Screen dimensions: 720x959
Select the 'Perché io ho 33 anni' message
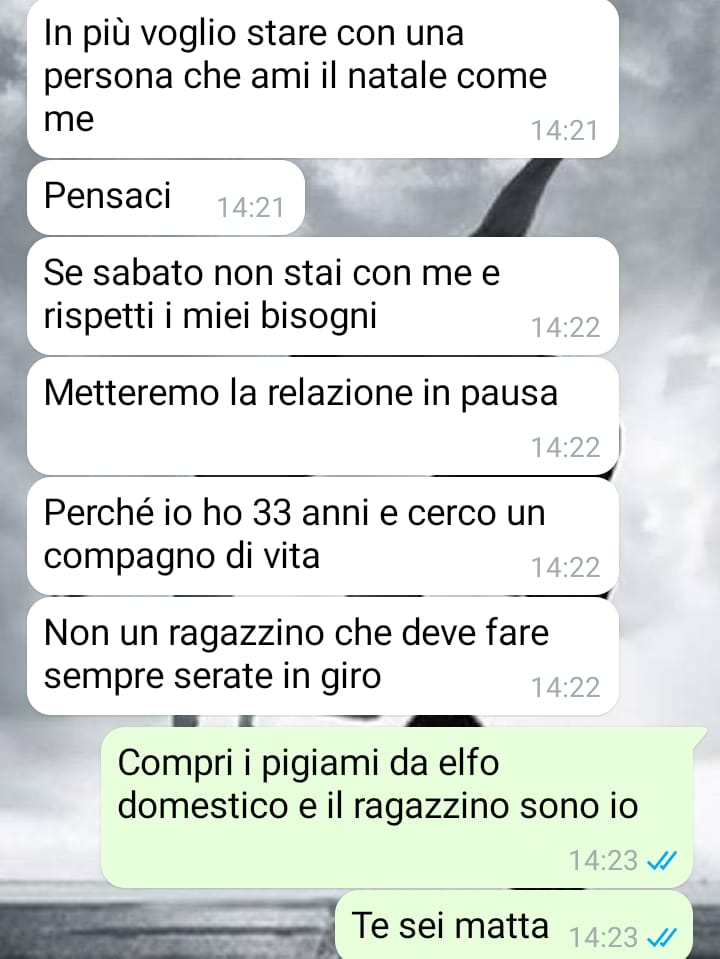click(322, 536)
